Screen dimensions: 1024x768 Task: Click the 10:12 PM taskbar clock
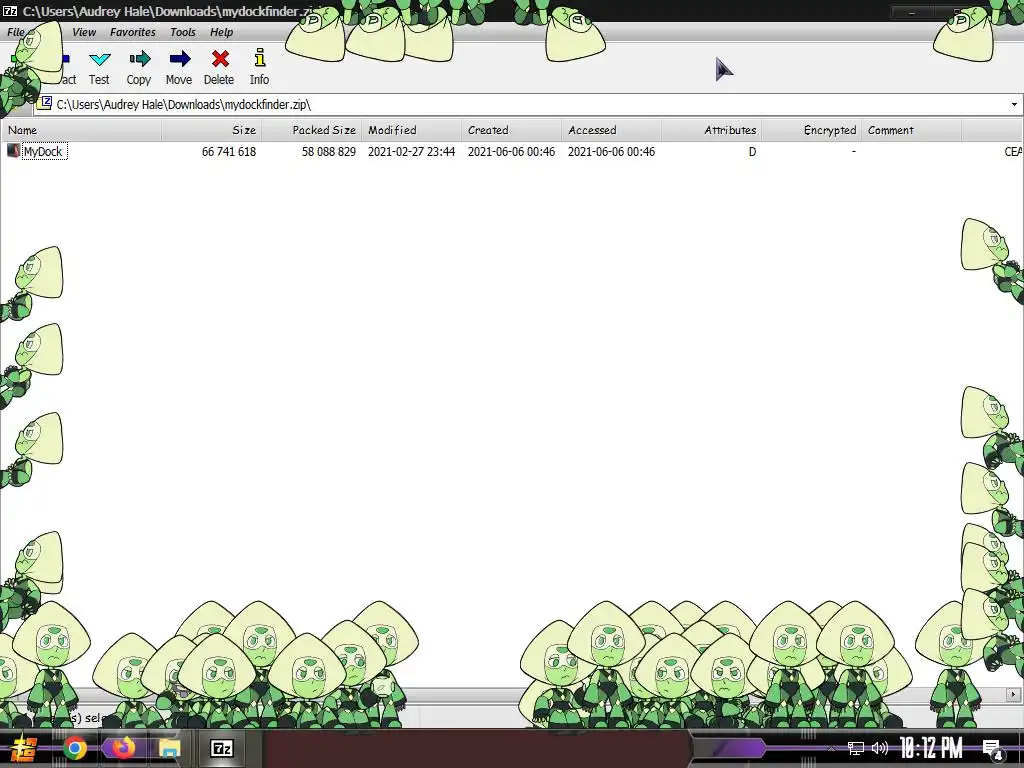931,748
